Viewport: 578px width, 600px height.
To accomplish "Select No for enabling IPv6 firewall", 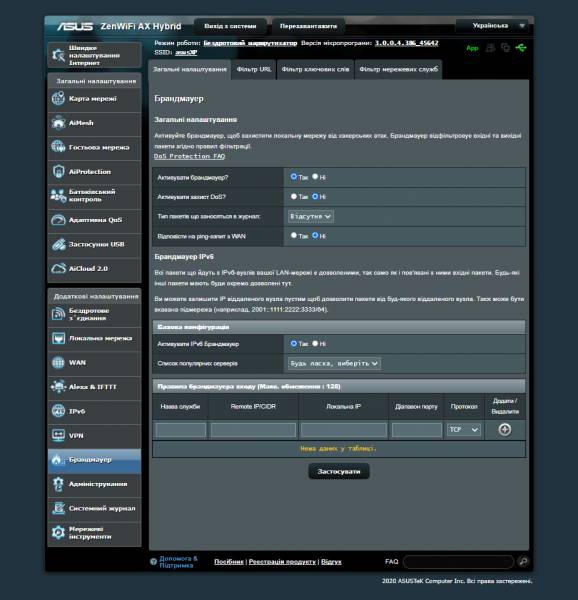I will [315, 344].
